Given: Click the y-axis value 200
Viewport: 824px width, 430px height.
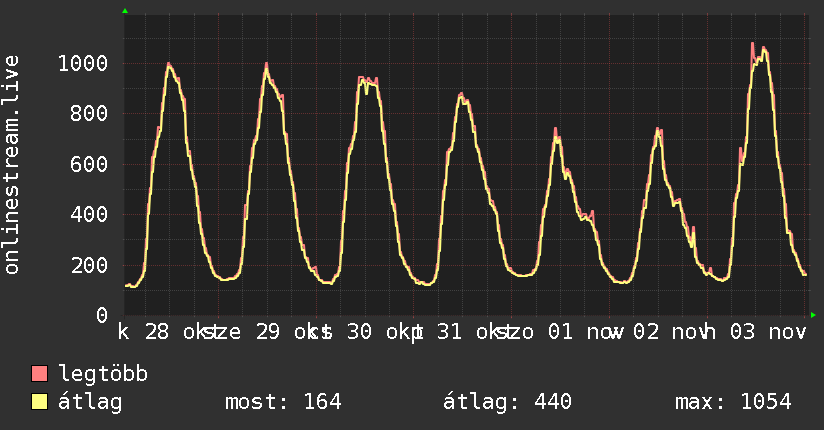Looking at the screenshot, I should coord(89,265).
